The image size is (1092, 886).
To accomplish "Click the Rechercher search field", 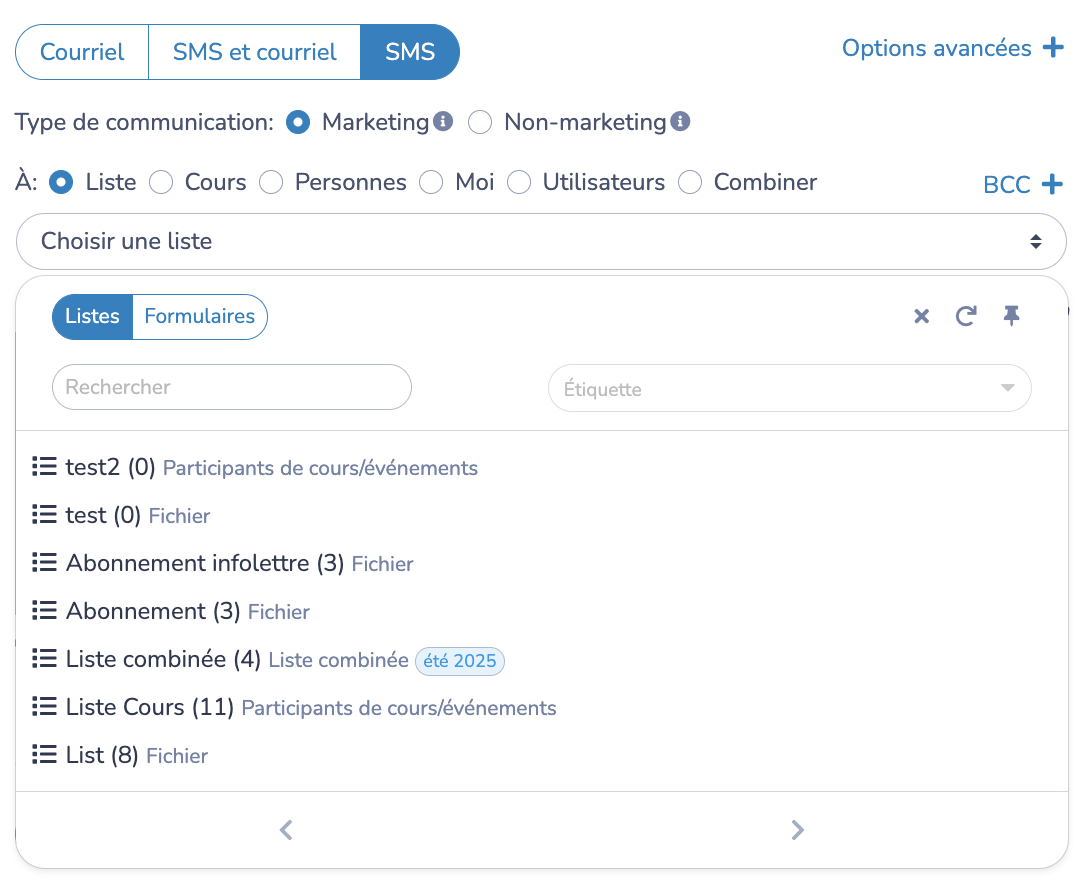I will [x=232, y=387].
